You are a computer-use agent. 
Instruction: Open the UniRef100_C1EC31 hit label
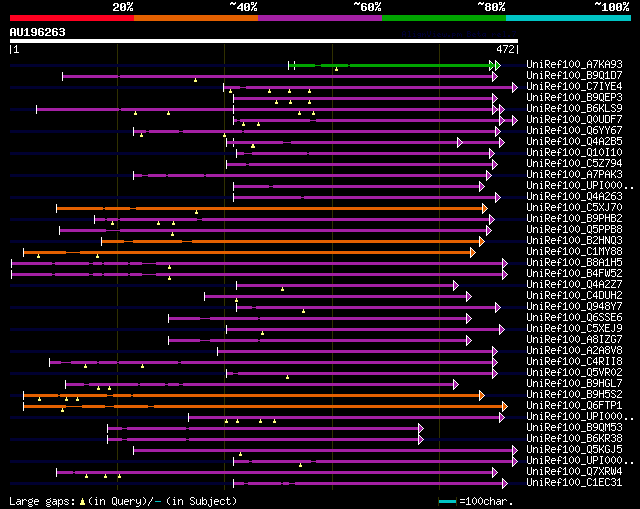pos(574,482)
